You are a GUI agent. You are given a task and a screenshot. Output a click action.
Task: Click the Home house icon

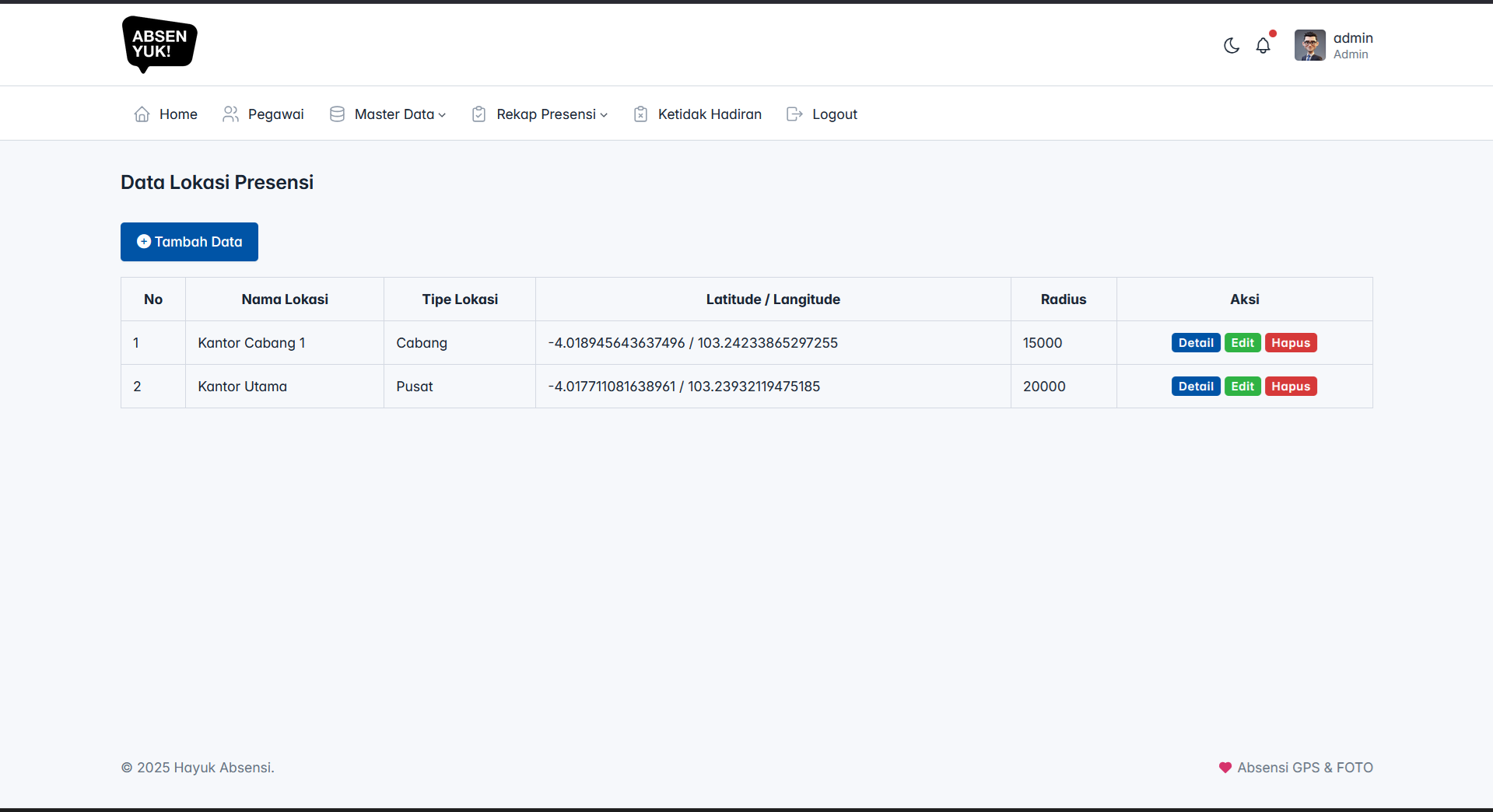[x=142, y=114]
